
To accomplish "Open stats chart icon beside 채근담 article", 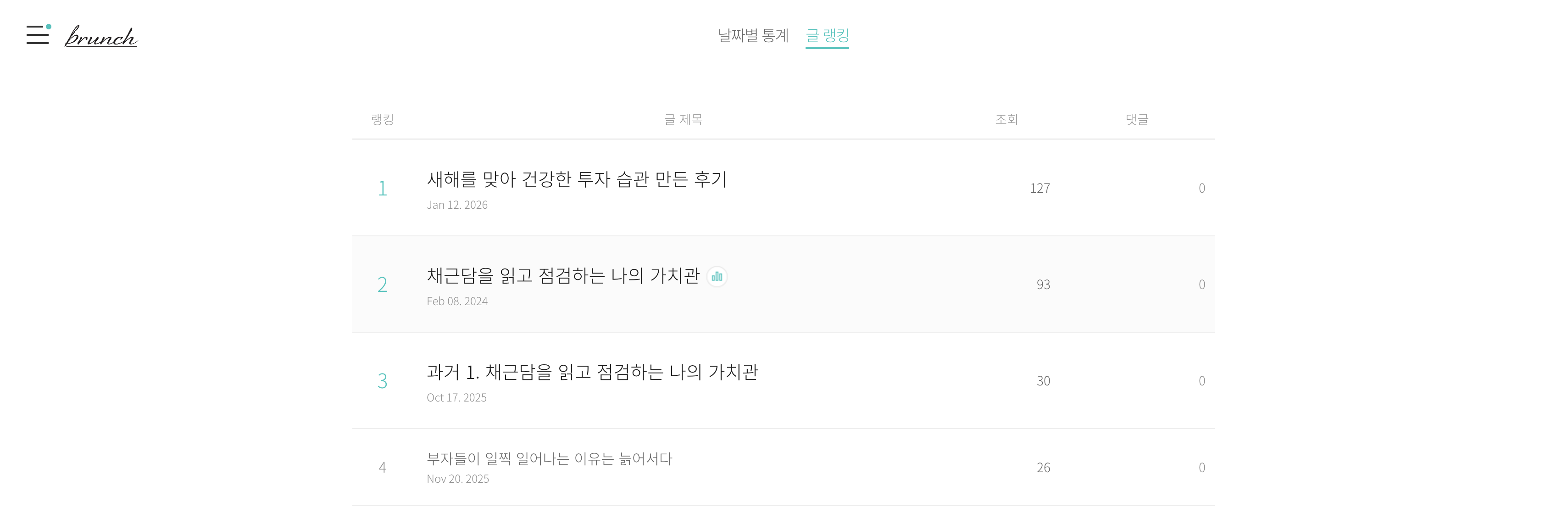I will pos(717,277).
